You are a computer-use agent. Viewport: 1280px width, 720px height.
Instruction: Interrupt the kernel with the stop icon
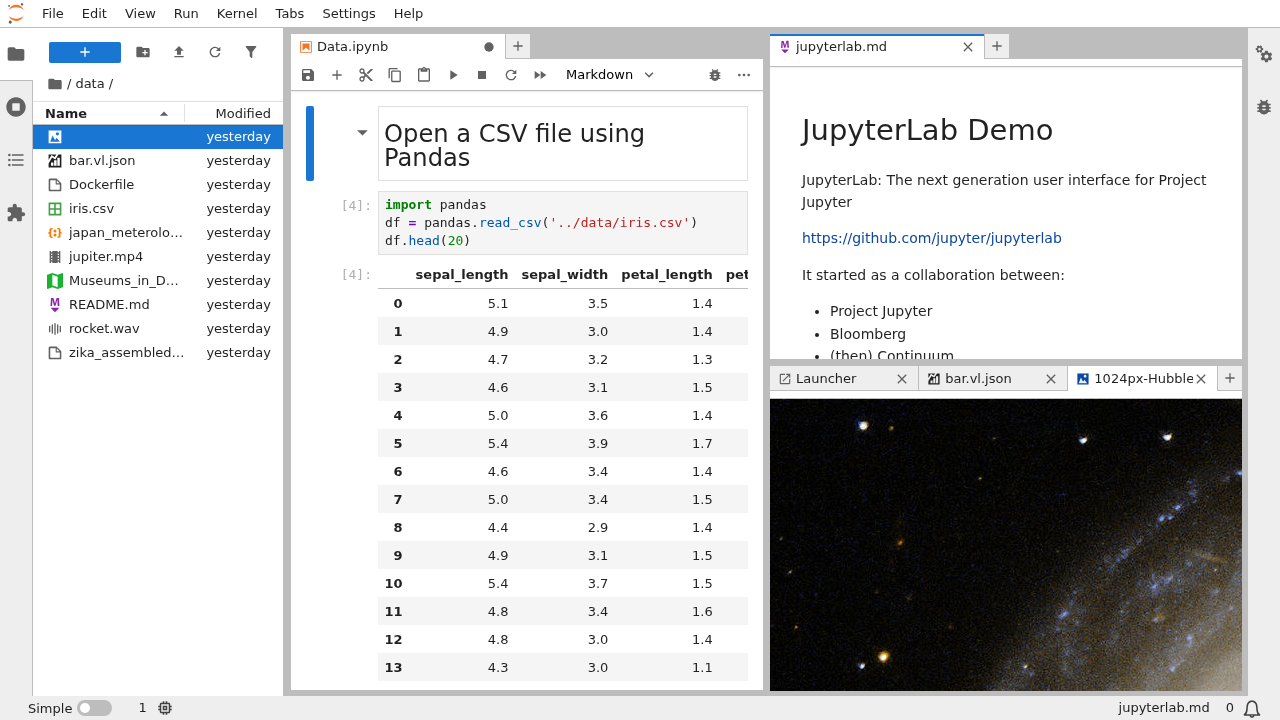[481, 74]
